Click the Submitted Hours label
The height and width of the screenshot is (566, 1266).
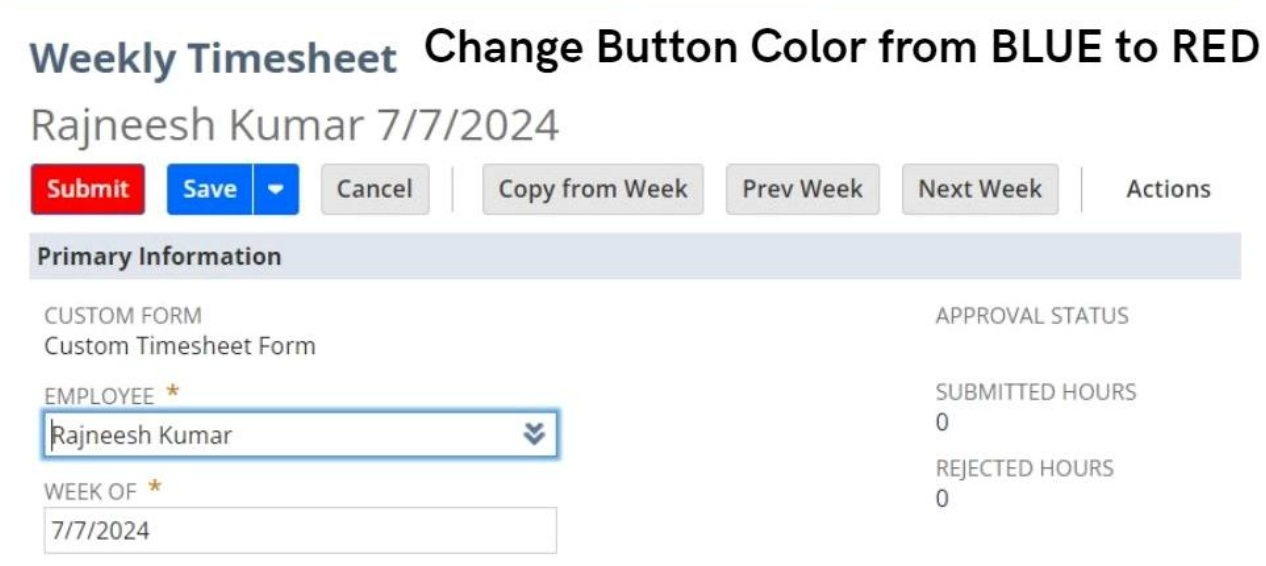(1036, 392)
